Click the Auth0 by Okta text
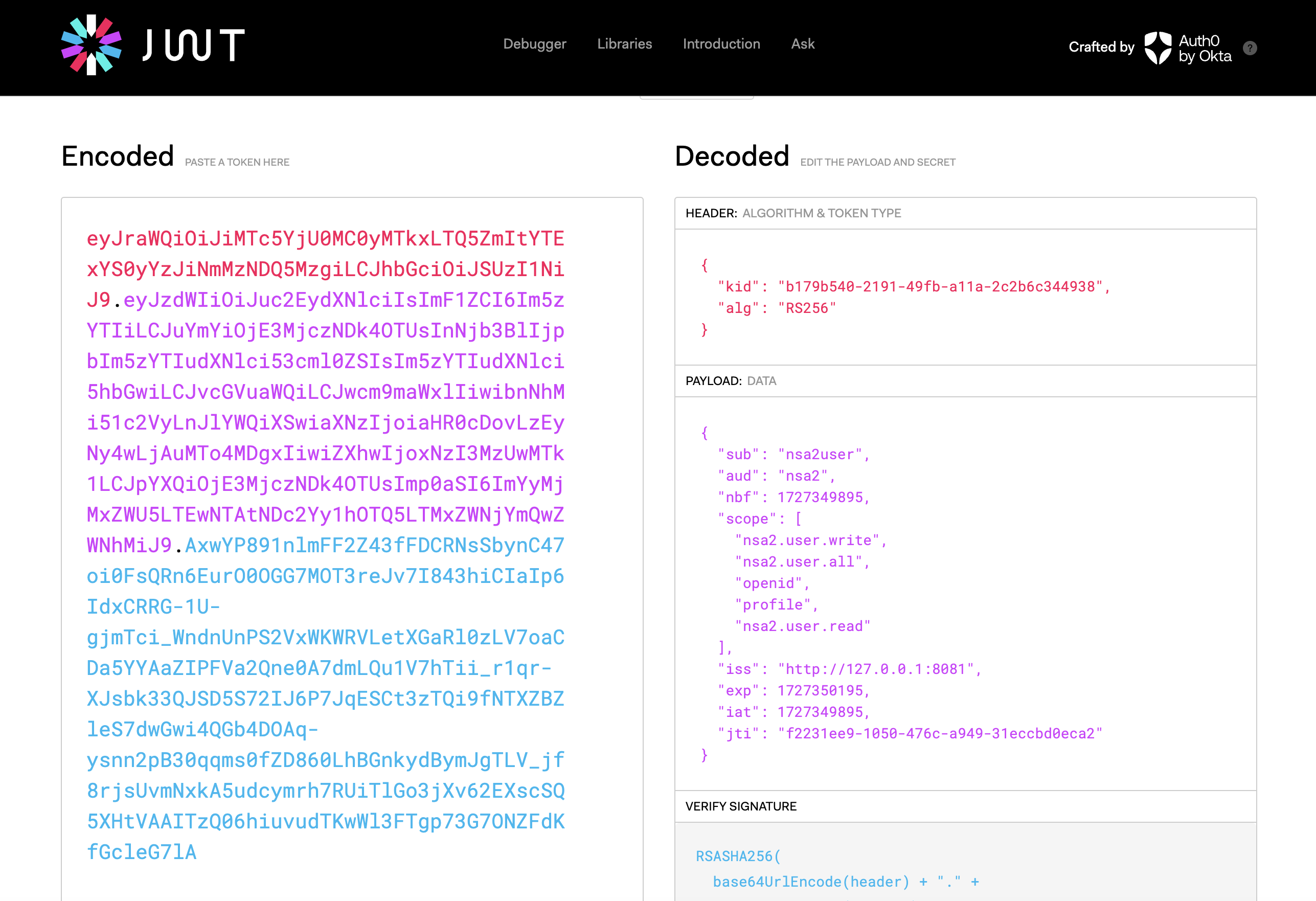Image resolution: width=1316 pixels, height=901 pixels. [x=1205, y=48]
